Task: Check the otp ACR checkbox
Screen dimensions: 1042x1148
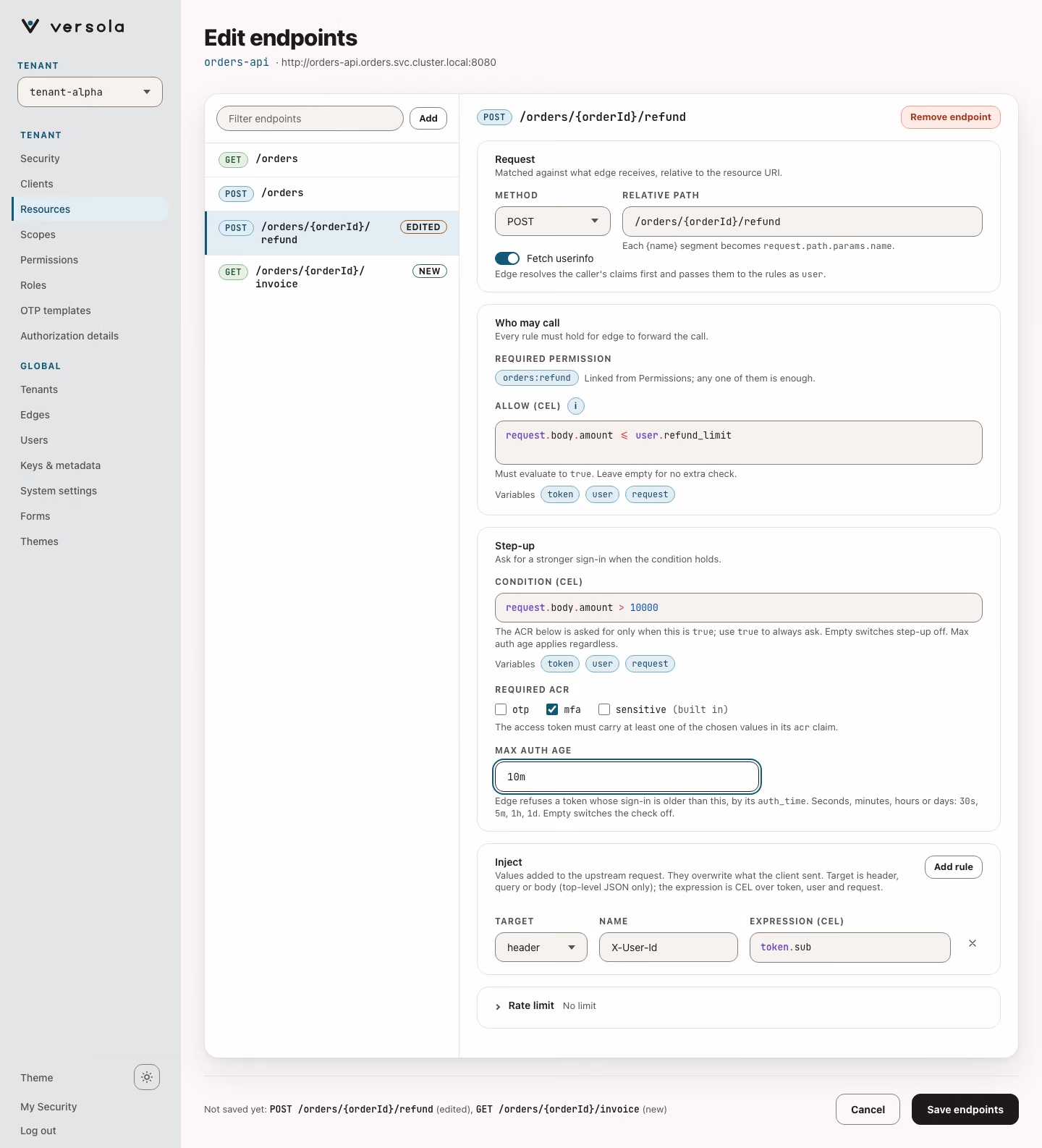Action: coord(501,709)
